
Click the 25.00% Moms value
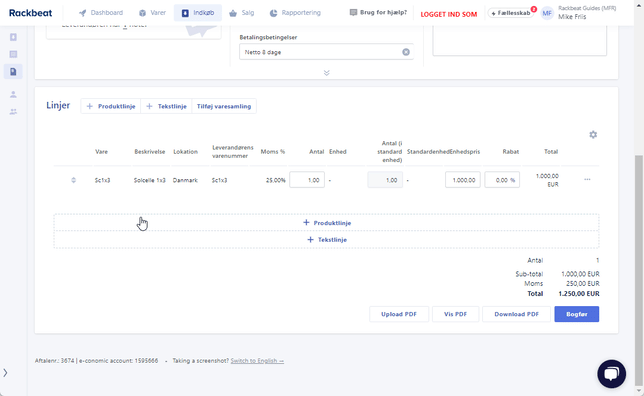275,180
